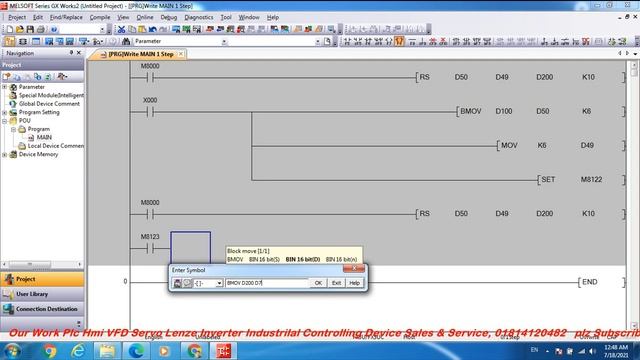Click the Chrome icon in the taskbar
The width and height of the screenshot is (640, 360).
(49, 351)
